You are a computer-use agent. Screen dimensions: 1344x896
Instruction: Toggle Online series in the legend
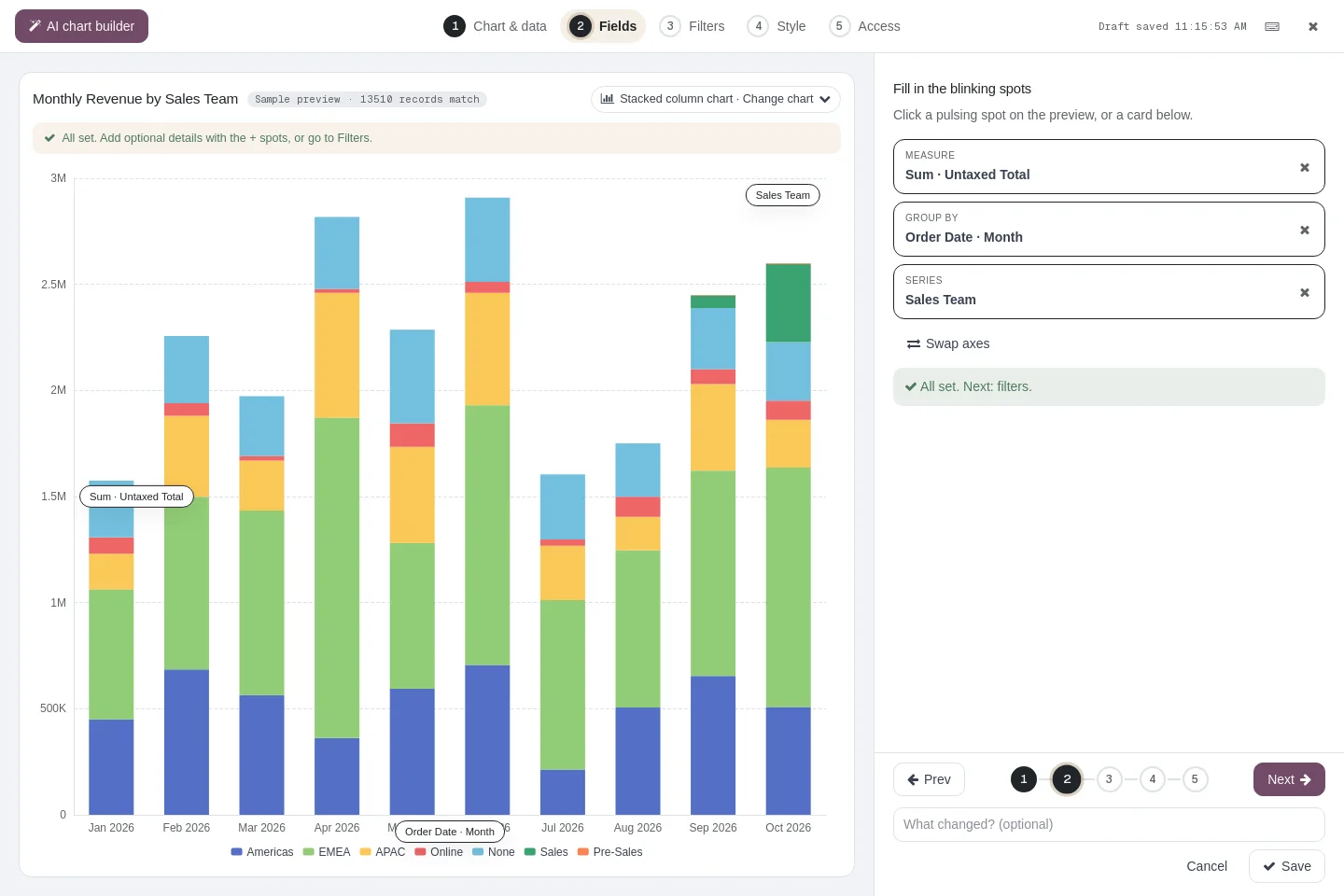point(439,852)
